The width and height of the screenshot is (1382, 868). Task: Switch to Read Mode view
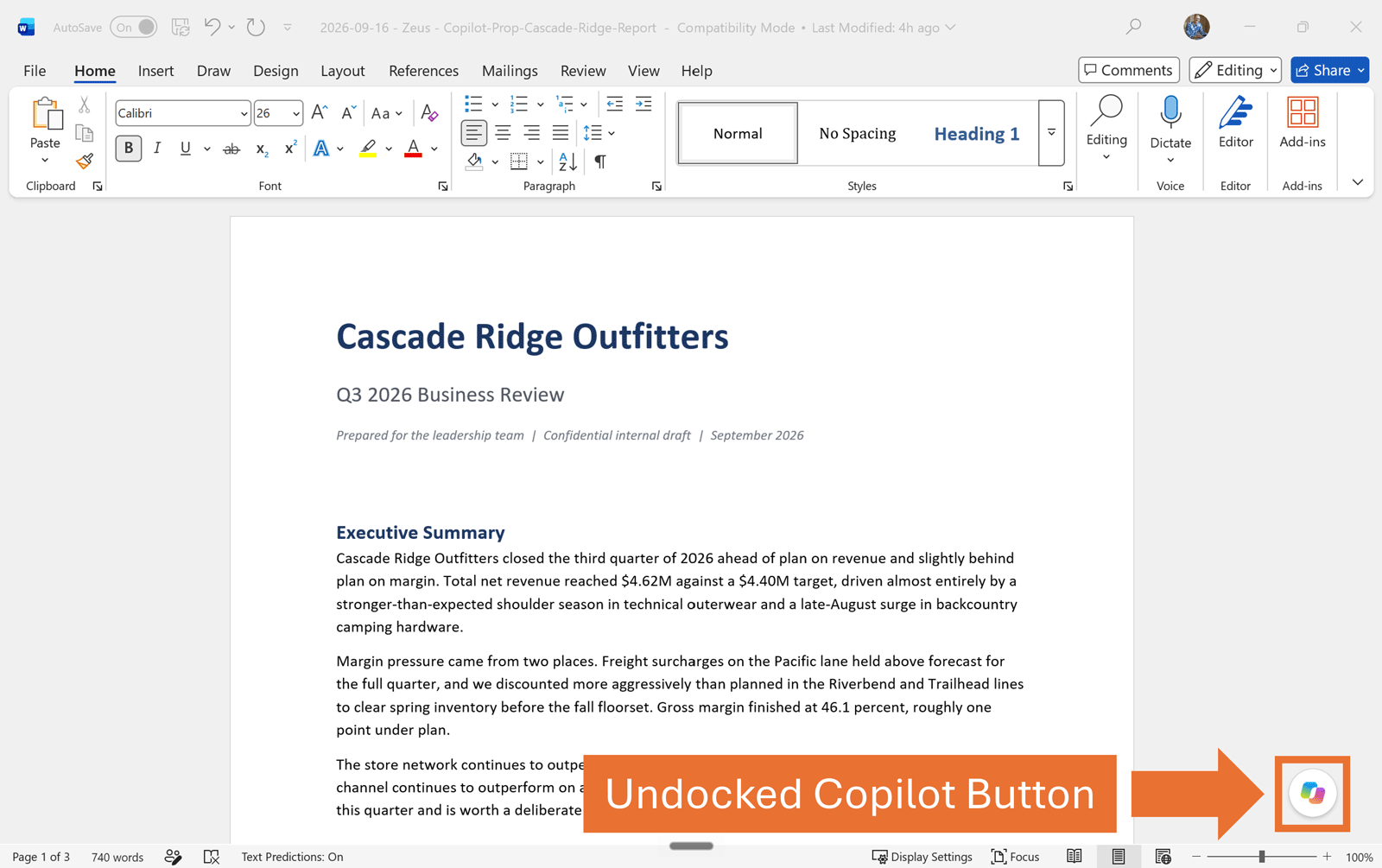click(x=1074, y=857)
